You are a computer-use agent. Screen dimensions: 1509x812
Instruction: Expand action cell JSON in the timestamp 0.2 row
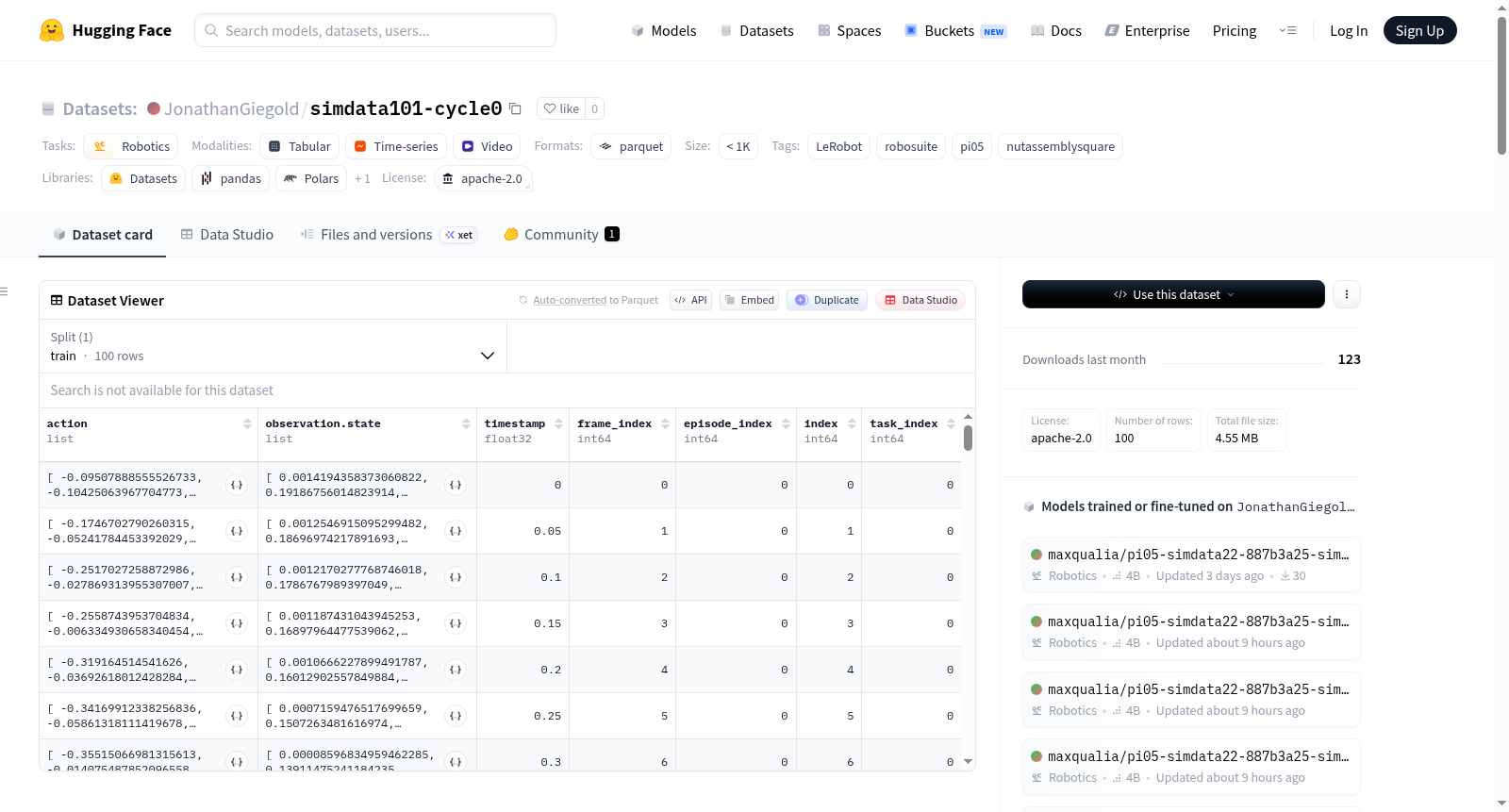point(237,670)
